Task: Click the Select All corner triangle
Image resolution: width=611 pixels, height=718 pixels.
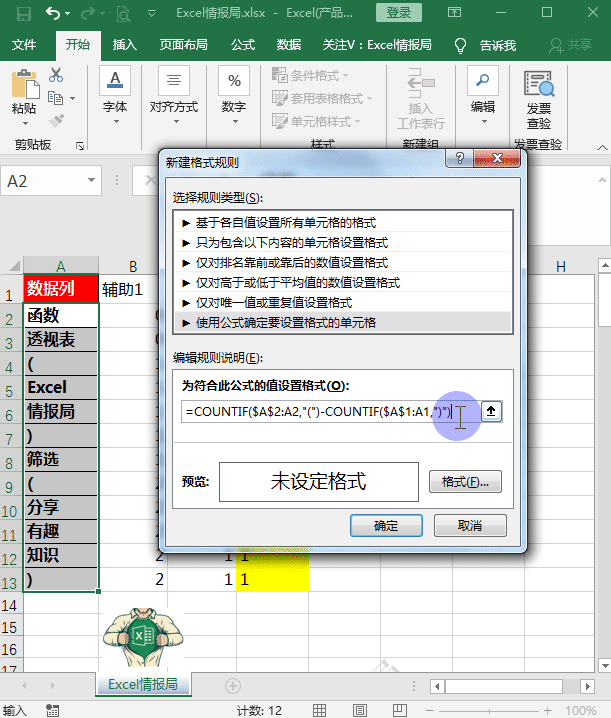Action: point(14,266)
